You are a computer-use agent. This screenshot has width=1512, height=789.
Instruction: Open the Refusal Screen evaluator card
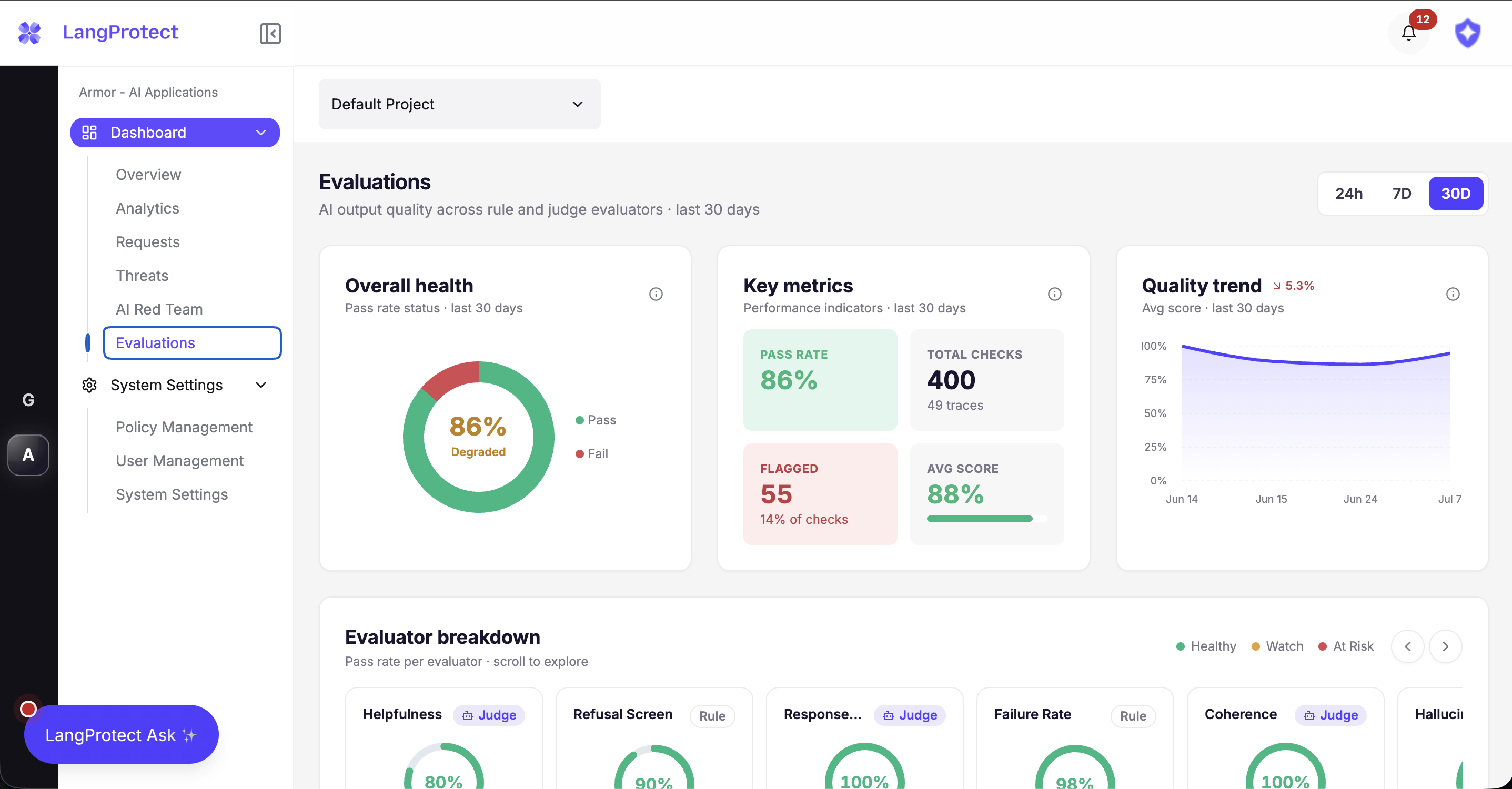click(x=654, y=738)
